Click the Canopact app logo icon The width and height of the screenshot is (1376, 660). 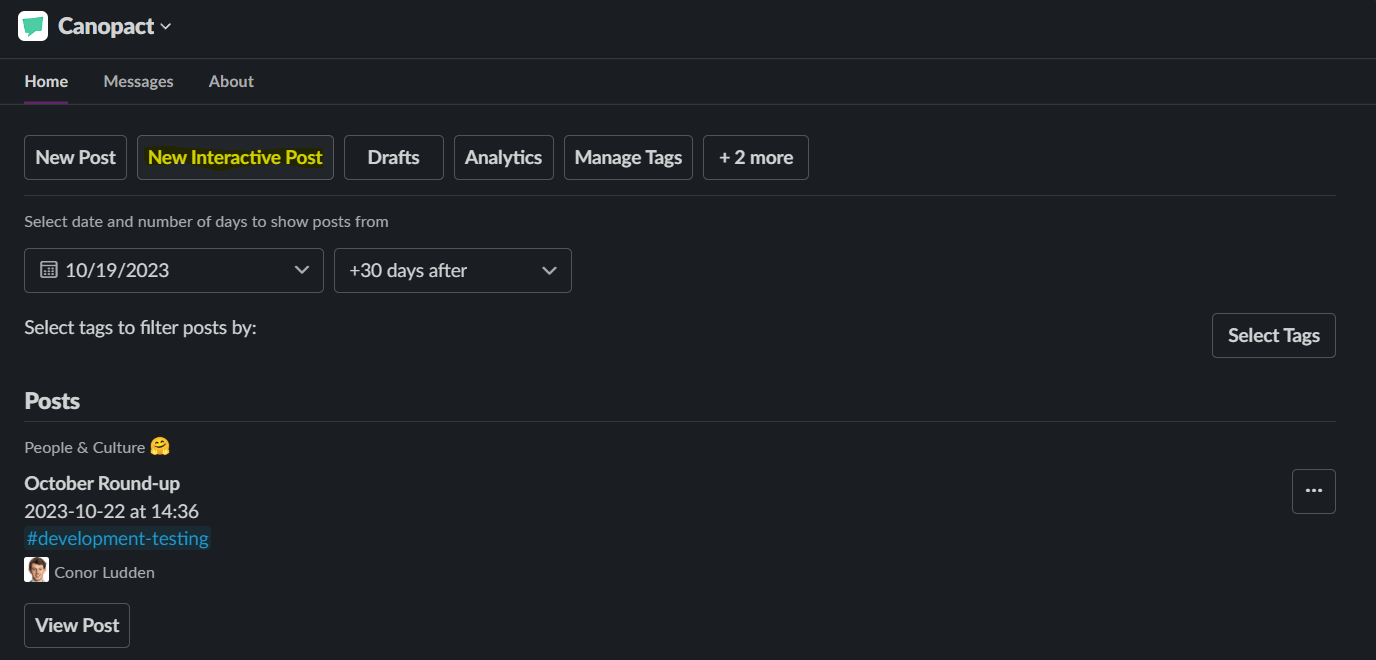(x=33, y=26)
